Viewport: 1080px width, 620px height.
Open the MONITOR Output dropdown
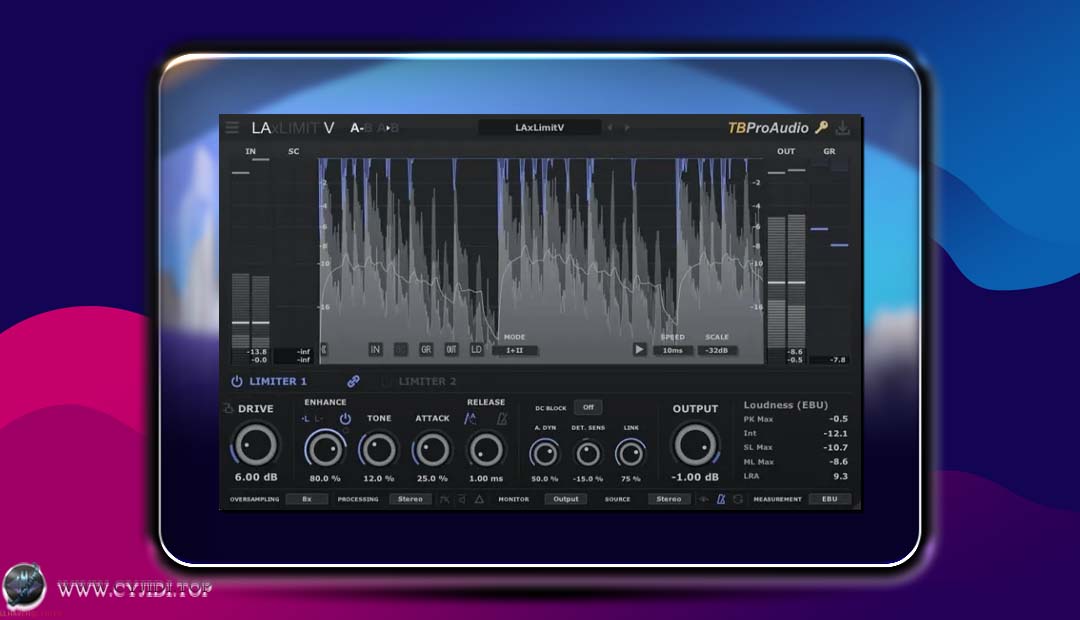coord(565,499)
